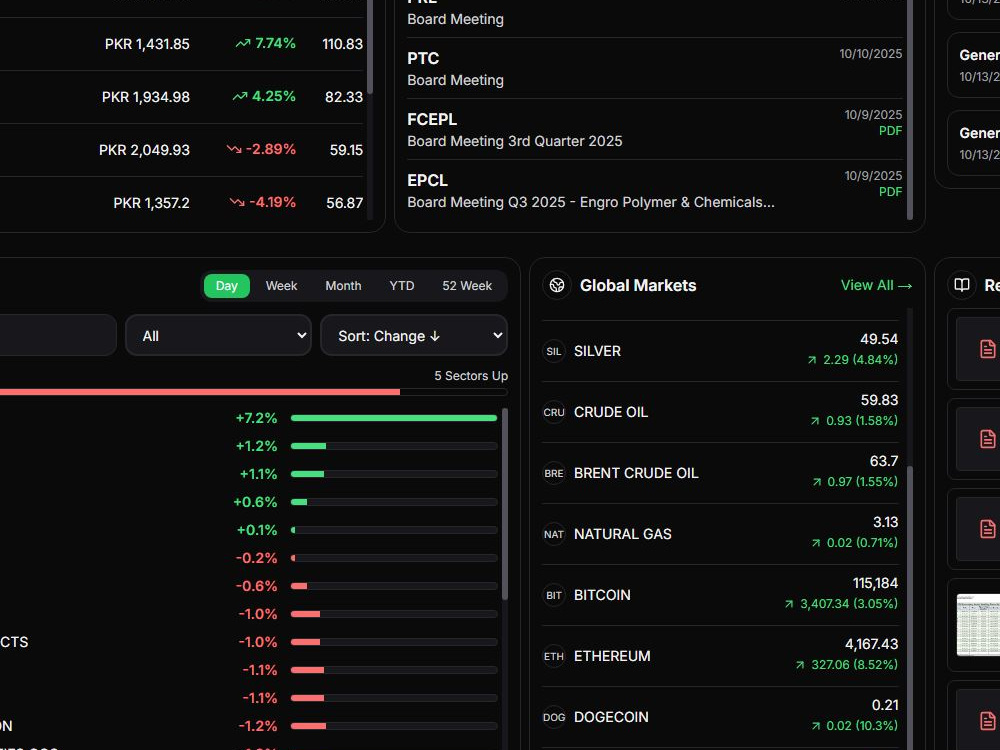Screen dimensions: 1000x750
Task: Click the DOG badge for Dogecoin
Action: [x=554, y=717]
